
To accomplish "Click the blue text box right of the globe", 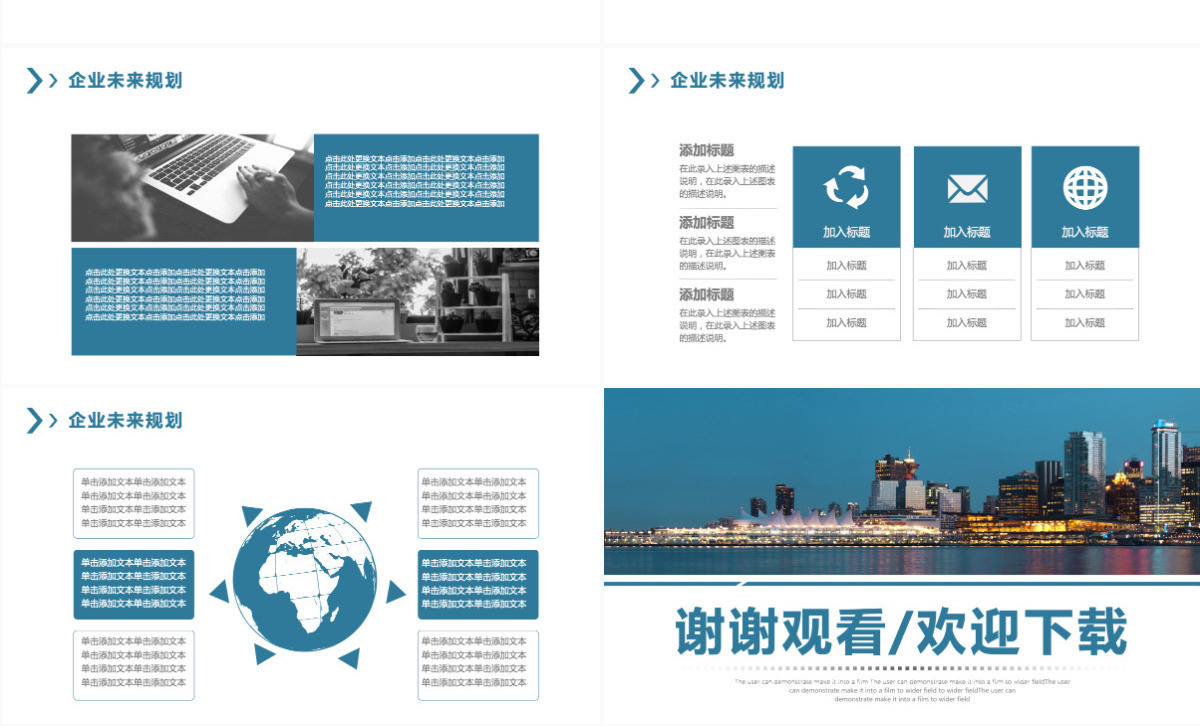I will (x=478, y=584).
